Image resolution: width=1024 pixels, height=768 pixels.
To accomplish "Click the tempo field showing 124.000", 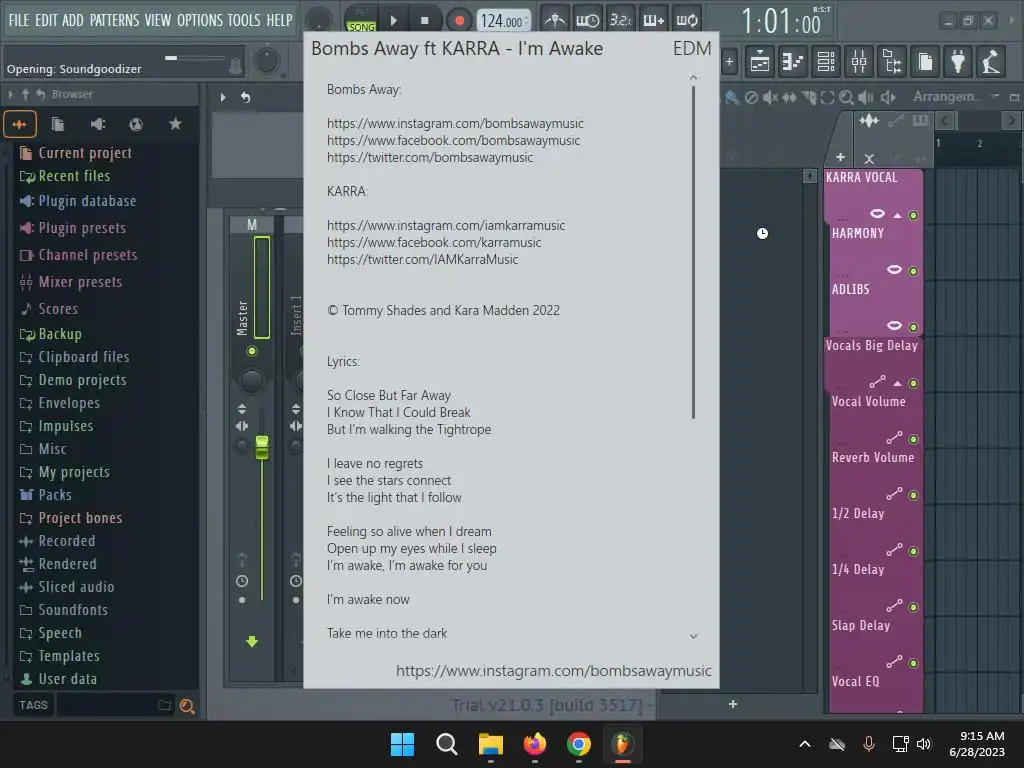I will pyautogui.click(x=502, y=21).
